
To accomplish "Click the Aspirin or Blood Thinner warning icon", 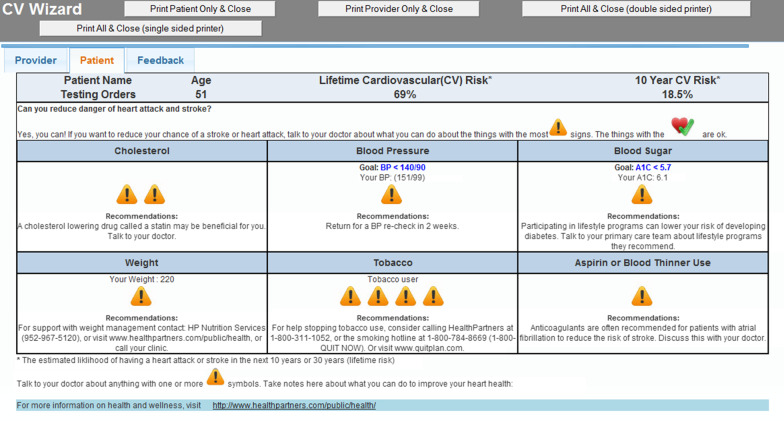I will point(642,297).
